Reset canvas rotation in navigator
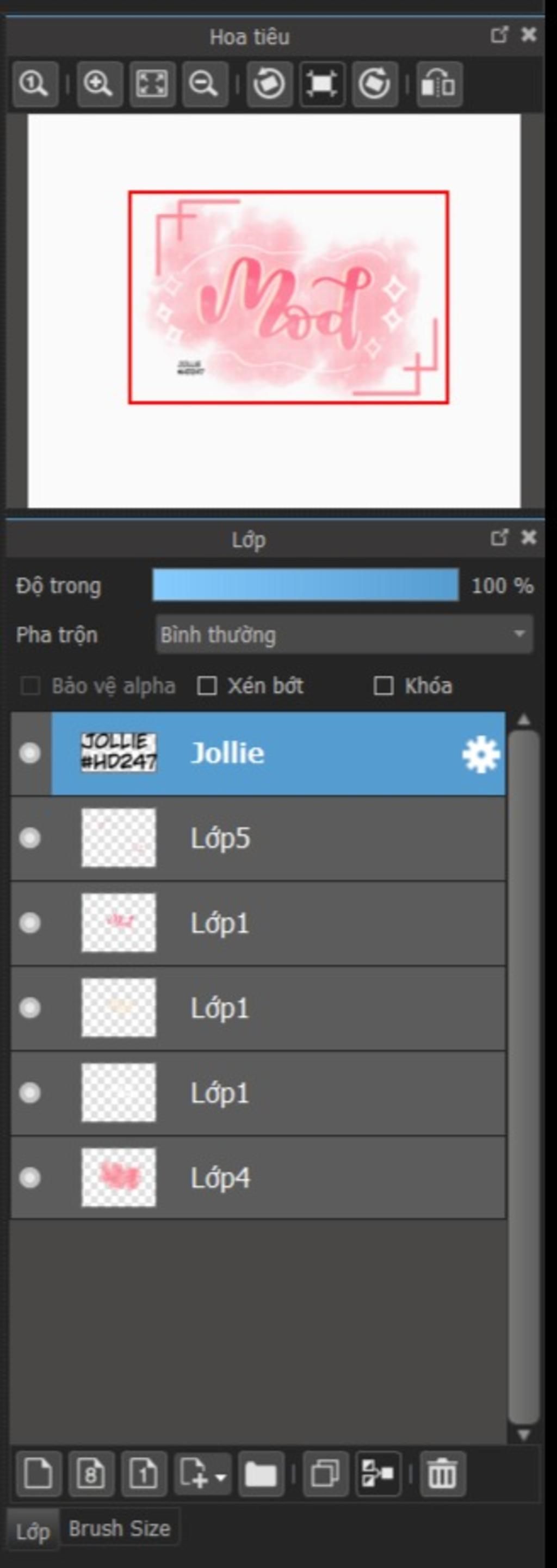This screenshot has width=557, height=1568. pos(322,83)
